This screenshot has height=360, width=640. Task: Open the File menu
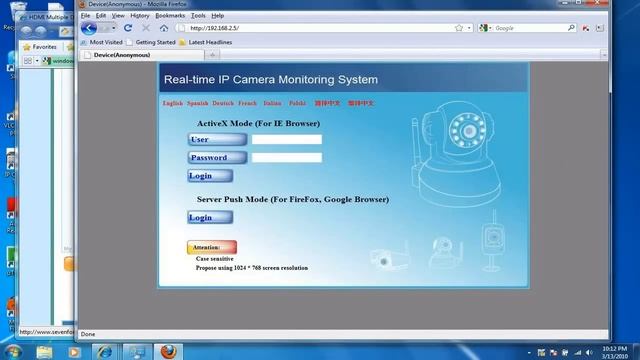[x=85, y=16]
